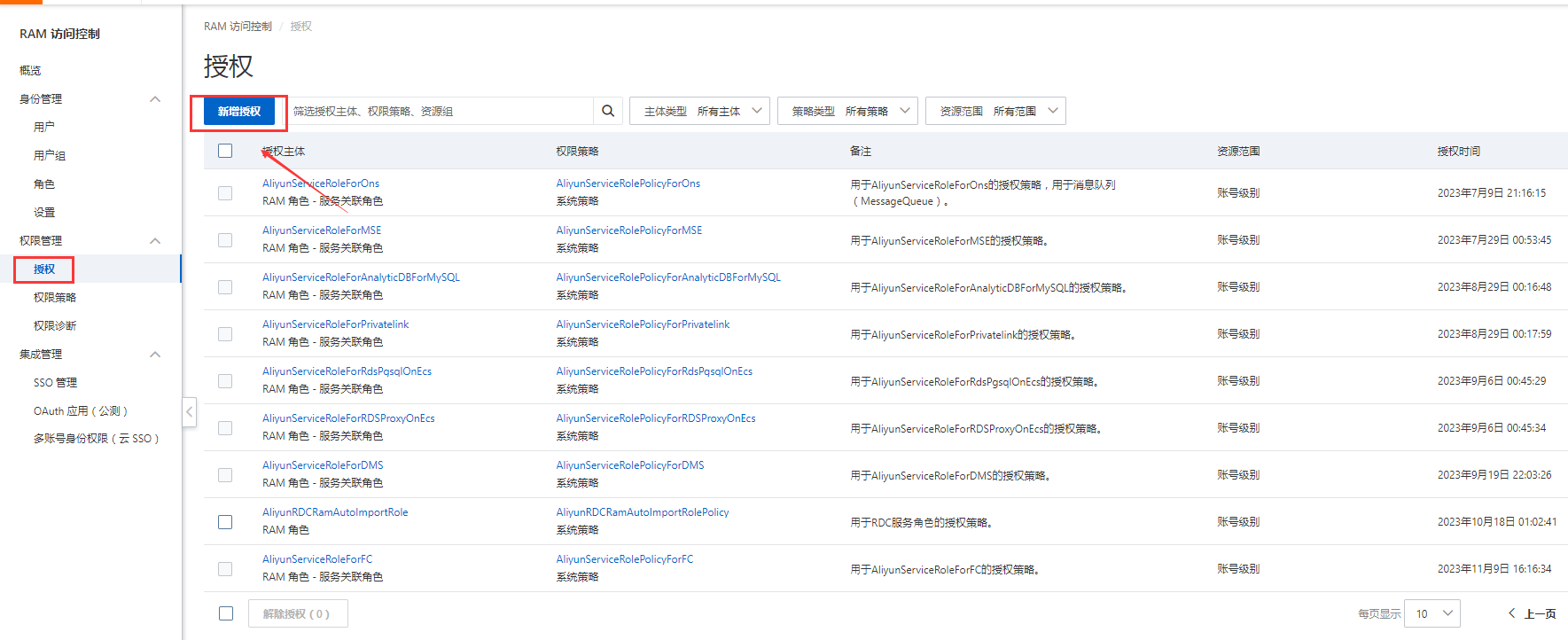Open the 主体类型 filter dropdown

pyautogui.click(x=699, y=111)
